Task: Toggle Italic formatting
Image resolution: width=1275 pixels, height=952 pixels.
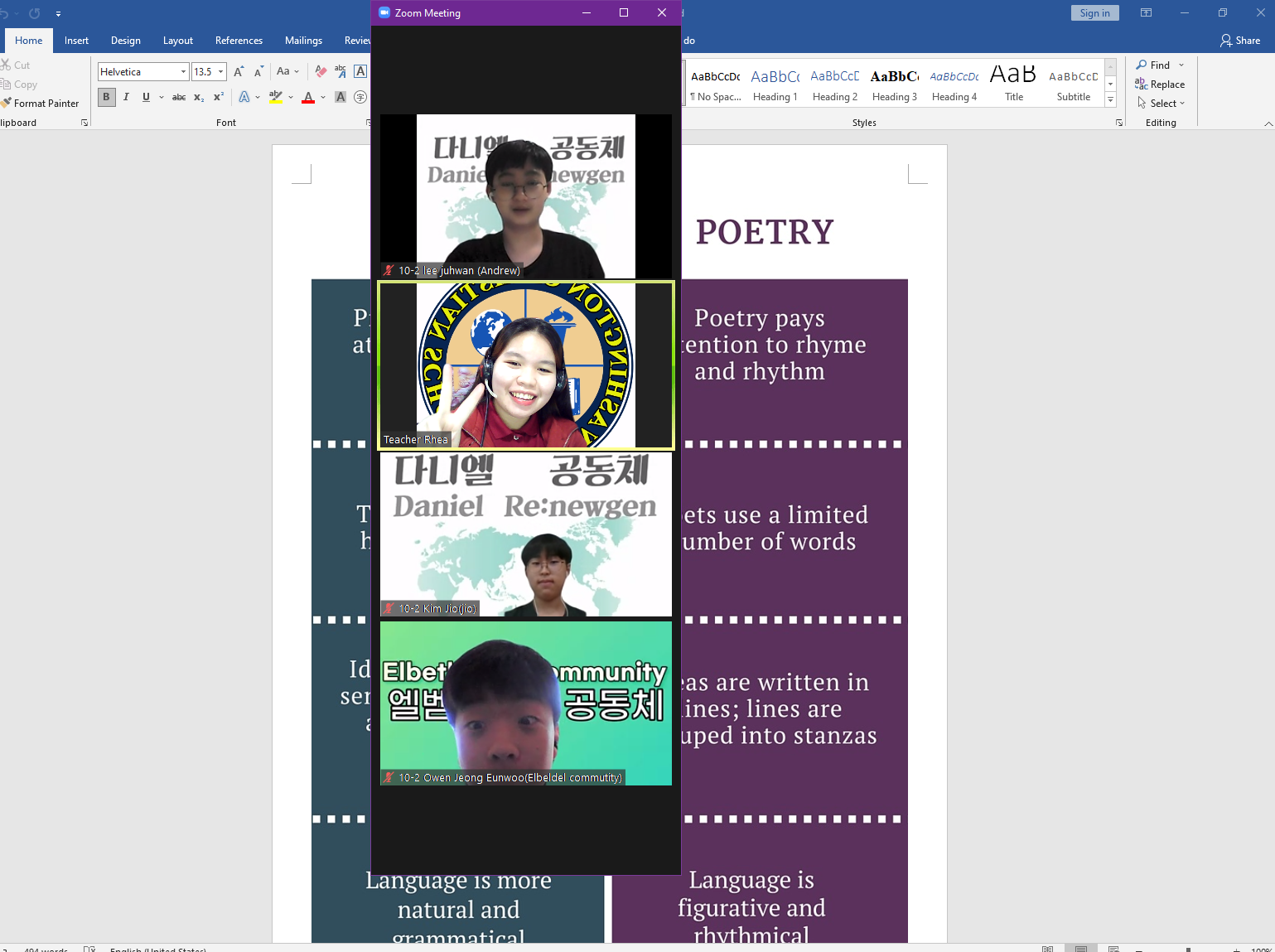Action: click(126, 97)
